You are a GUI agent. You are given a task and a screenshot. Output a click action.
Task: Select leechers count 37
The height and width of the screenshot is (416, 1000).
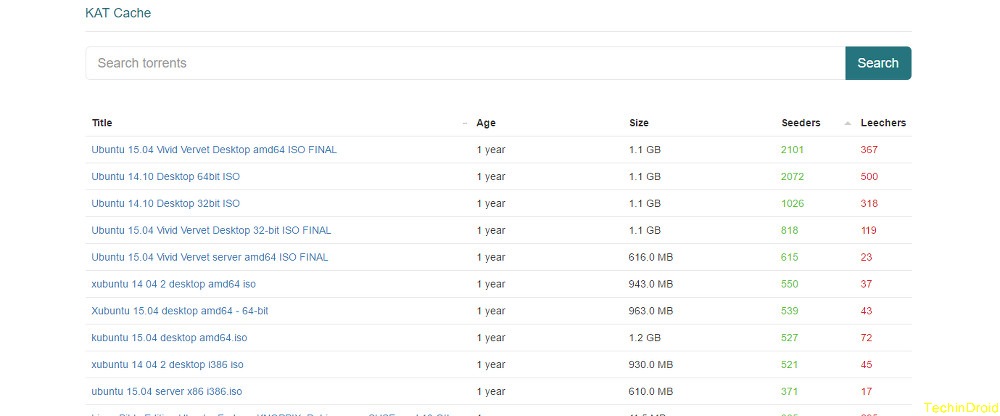coord(866,284)
